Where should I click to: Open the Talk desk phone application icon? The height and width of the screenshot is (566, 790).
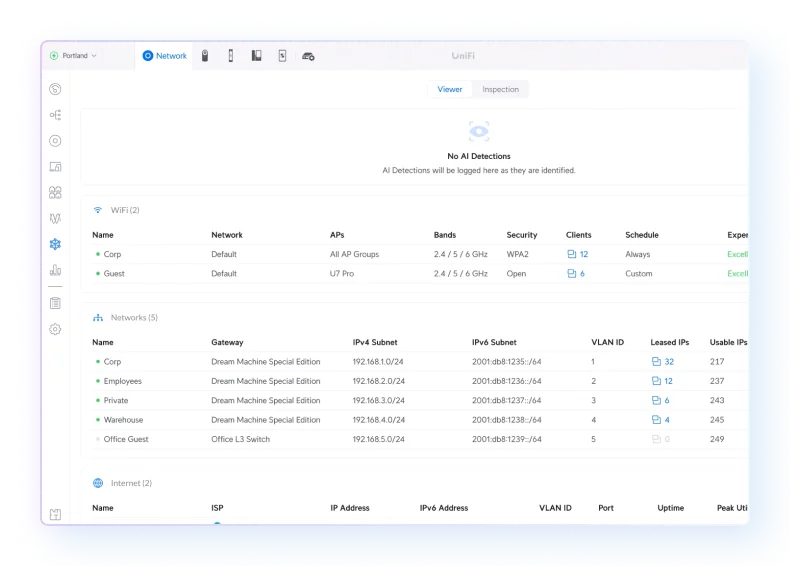point(256,55)
